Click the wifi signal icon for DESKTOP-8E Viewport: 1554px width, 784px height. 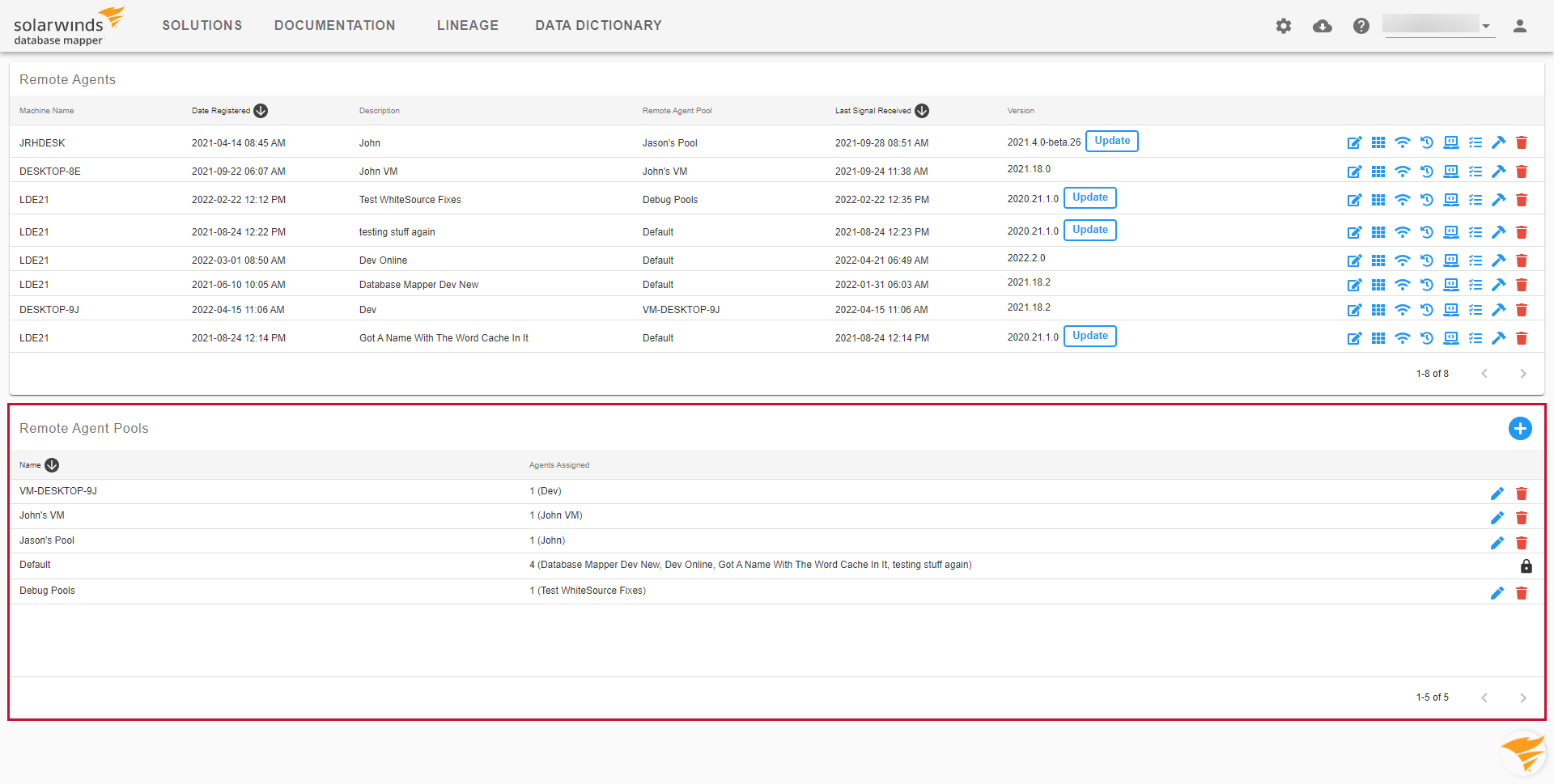(x=1403, y=172)
